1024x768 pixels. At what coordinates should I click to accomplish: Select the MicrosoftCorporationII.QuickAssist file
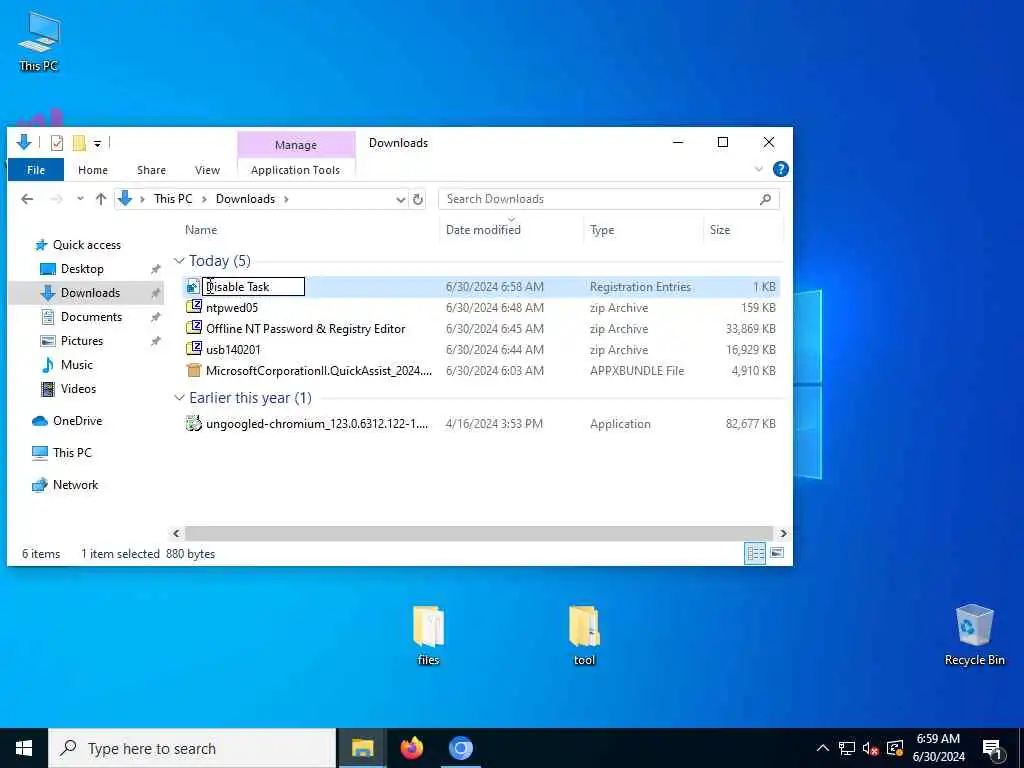coord(319,370)
